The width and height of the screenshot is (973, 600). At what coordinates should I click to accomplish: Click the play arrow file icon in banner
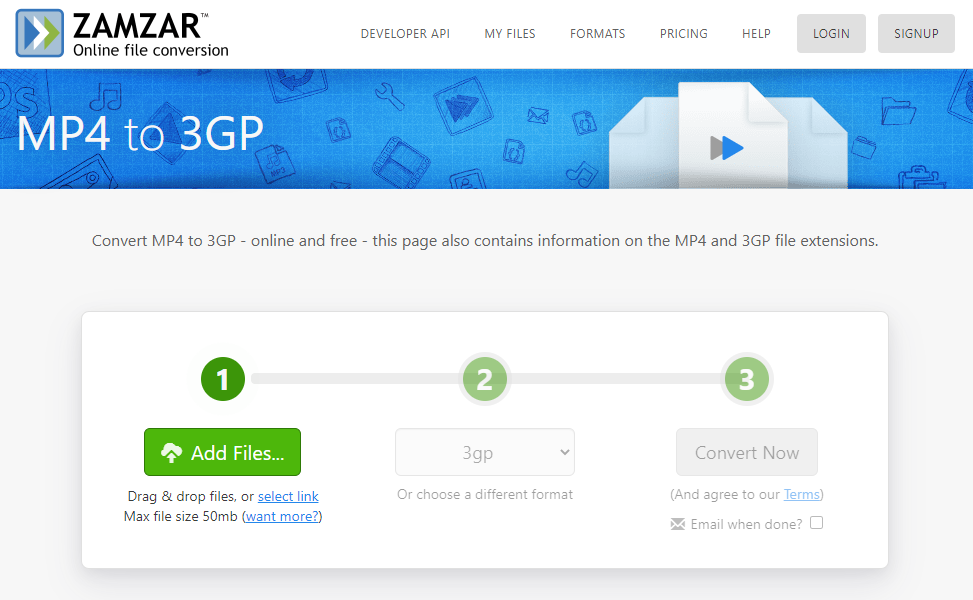[727, 148]
